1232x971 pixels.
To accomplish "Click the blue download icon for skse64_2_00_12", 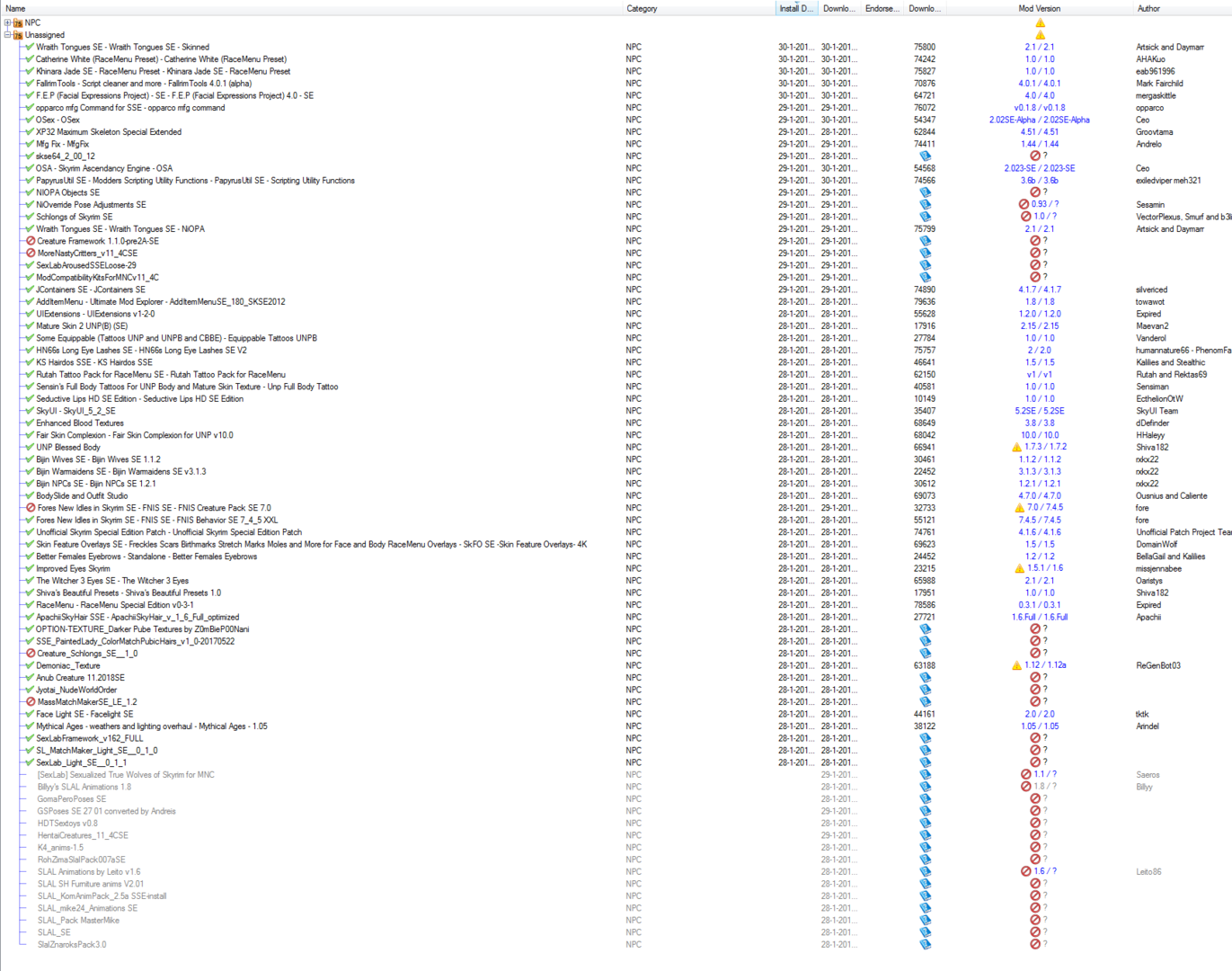I will 926,156.
